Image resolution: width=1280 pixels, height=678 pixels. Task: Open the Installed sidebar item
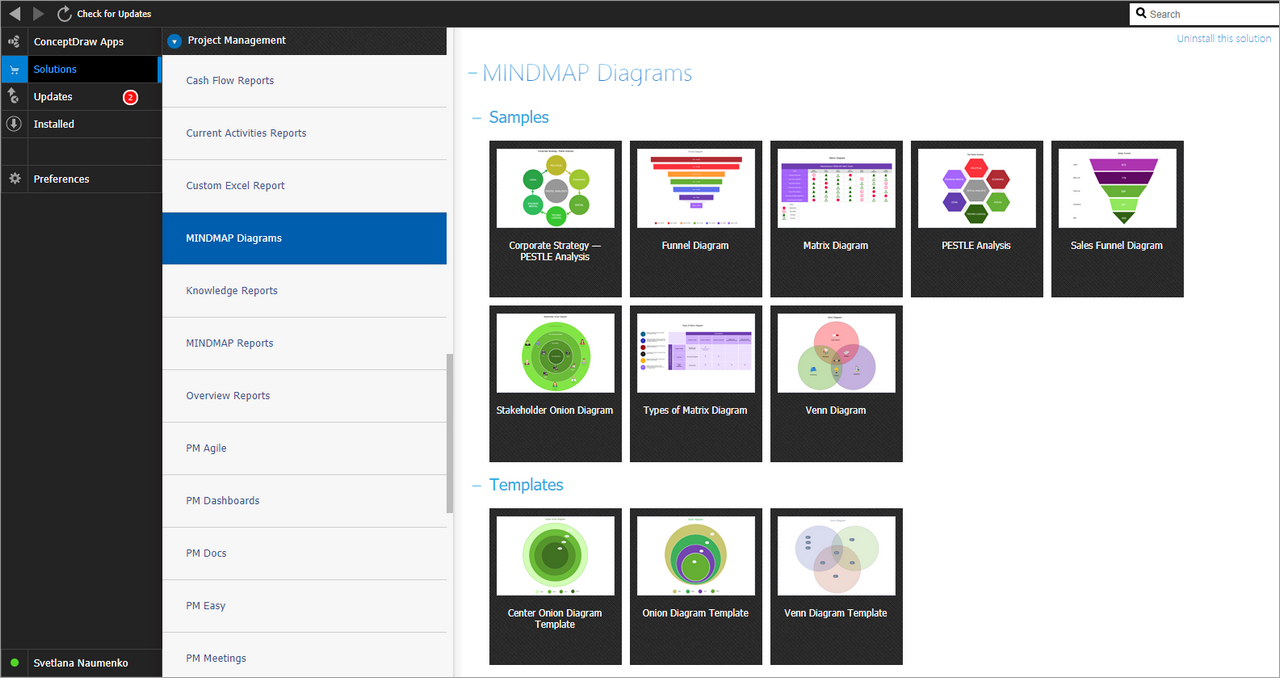pos(80,124)
